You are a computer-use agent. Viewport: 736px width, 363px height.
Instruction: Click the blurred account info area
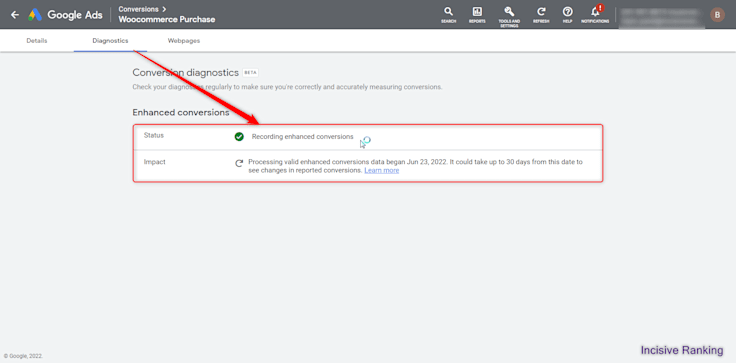(x=662, y=17)
